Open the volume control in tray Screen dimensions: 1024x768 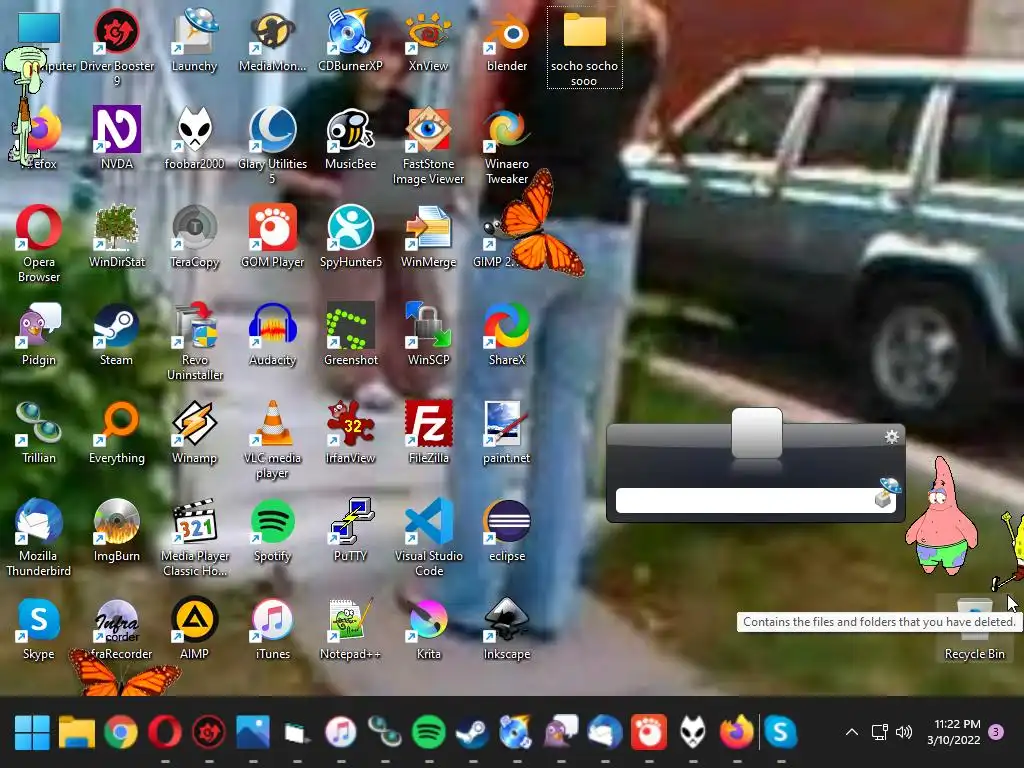904,732
